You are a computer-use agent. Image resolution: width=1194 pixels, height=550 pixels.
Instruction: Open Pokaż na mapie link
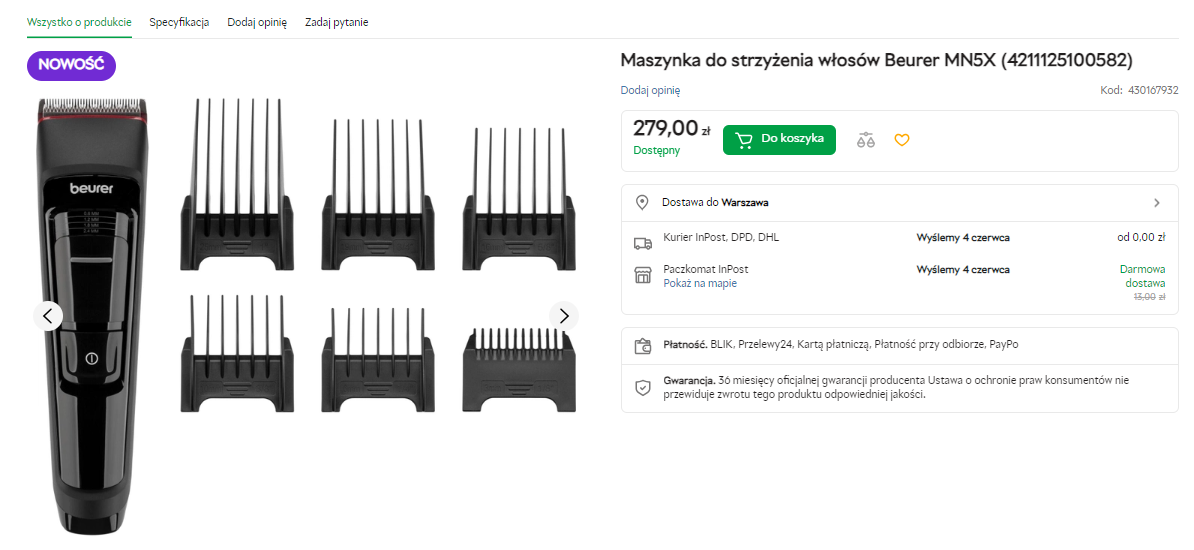click(x=699, y=283)
